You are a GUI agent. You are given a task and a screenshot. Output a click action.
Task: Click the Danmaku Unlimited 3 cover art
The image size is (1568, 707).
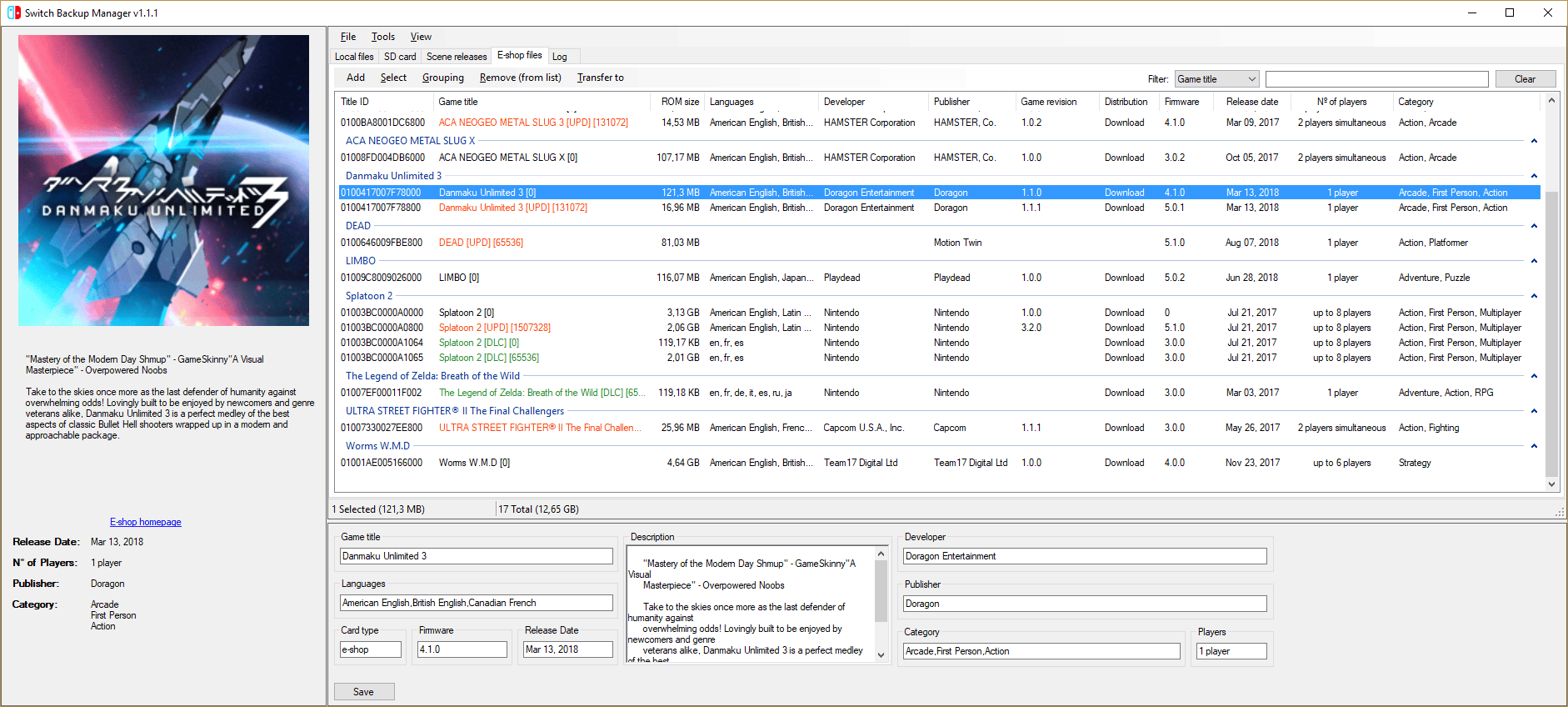[x=163, y=180]
